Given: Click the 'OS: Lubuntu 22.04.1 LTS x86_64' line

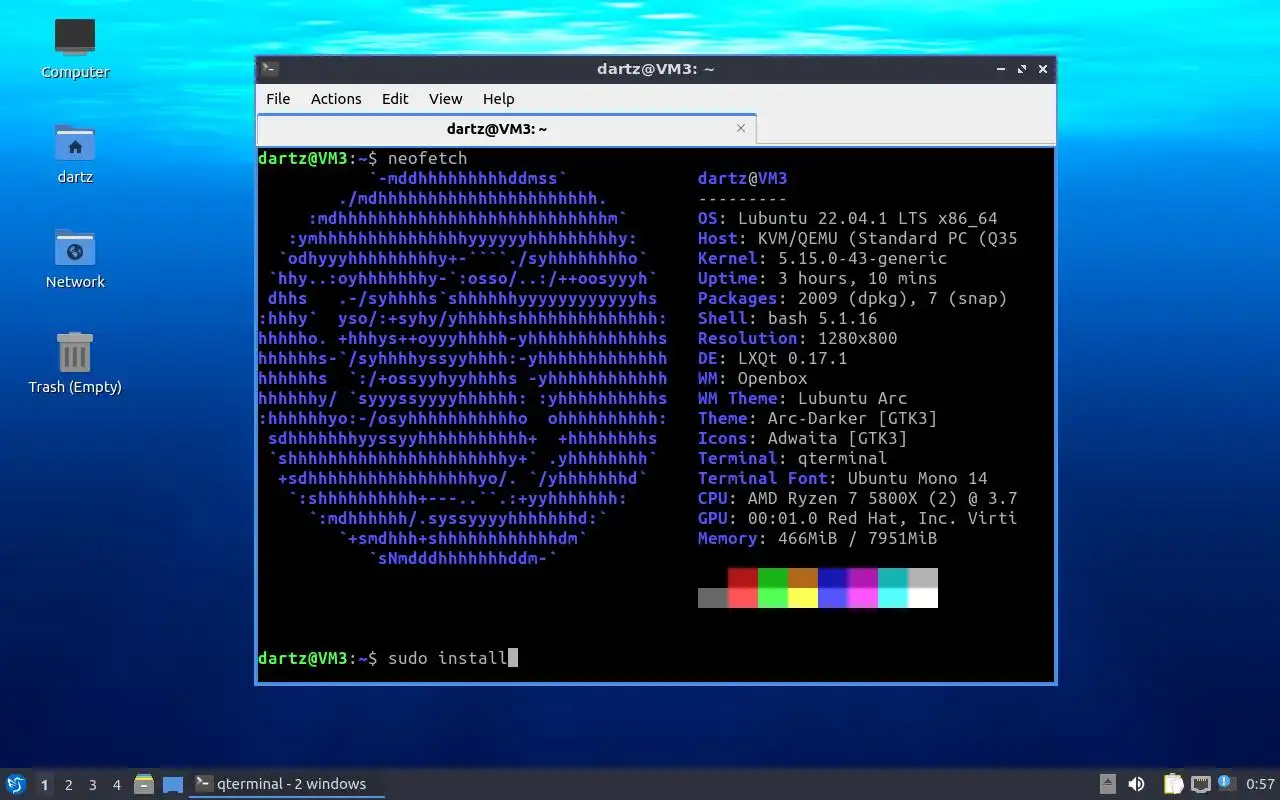Looking at the screenshot, I should [x=847, y=218].
